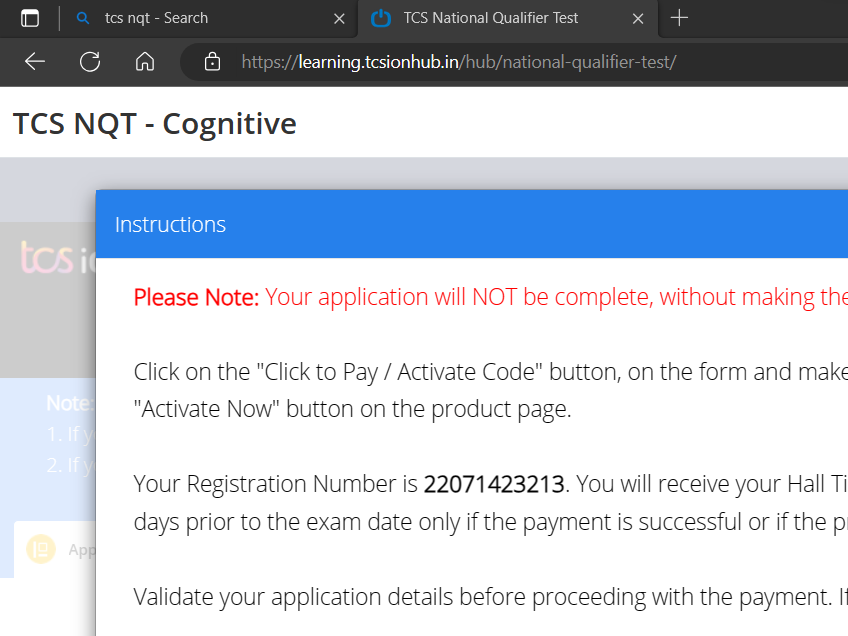Click the registration number 22071423213
848x636 pixels.
(495, 484)
